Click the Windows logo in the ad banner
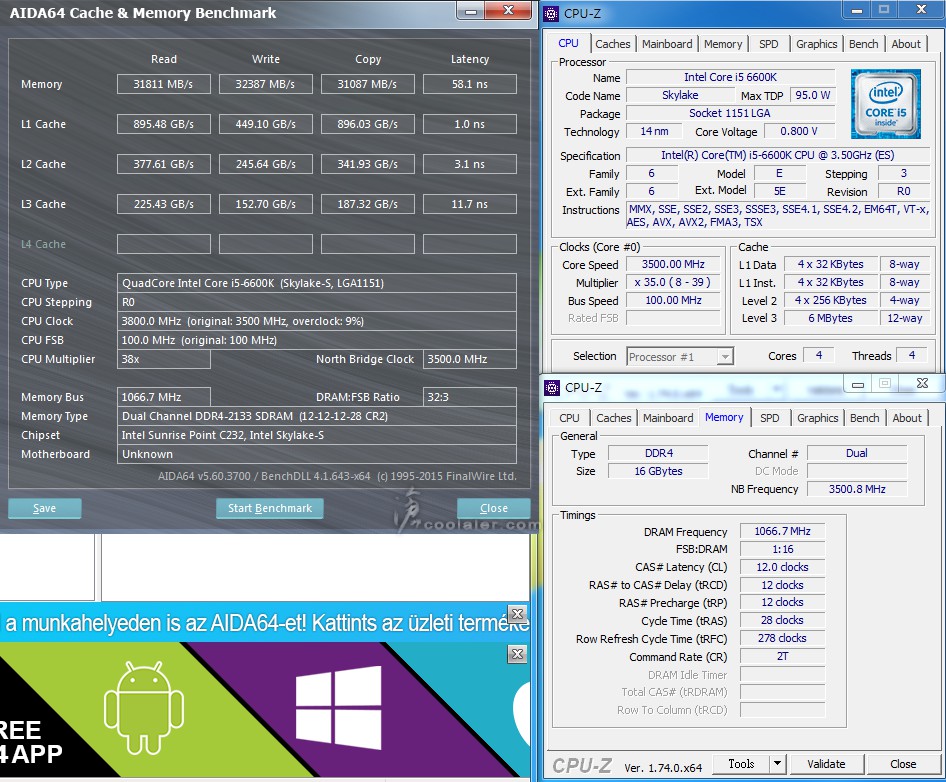The height and width of the screenshot is (782, 946). (x=338, y=707)
